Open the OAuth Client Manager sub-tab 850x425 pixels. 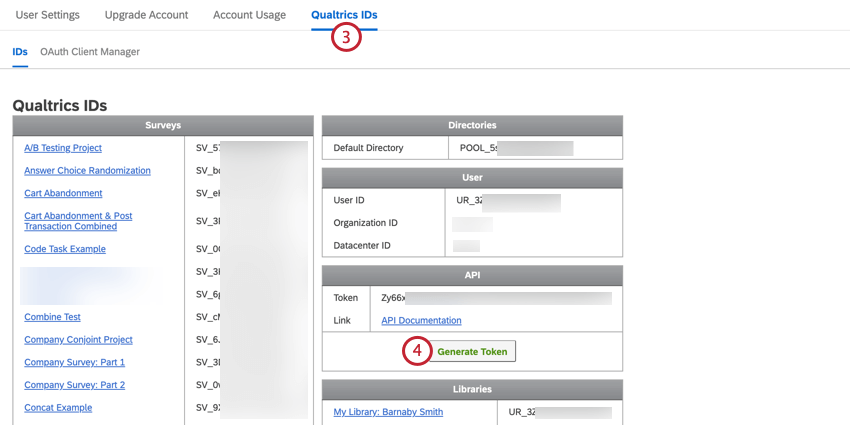point(90,51)
